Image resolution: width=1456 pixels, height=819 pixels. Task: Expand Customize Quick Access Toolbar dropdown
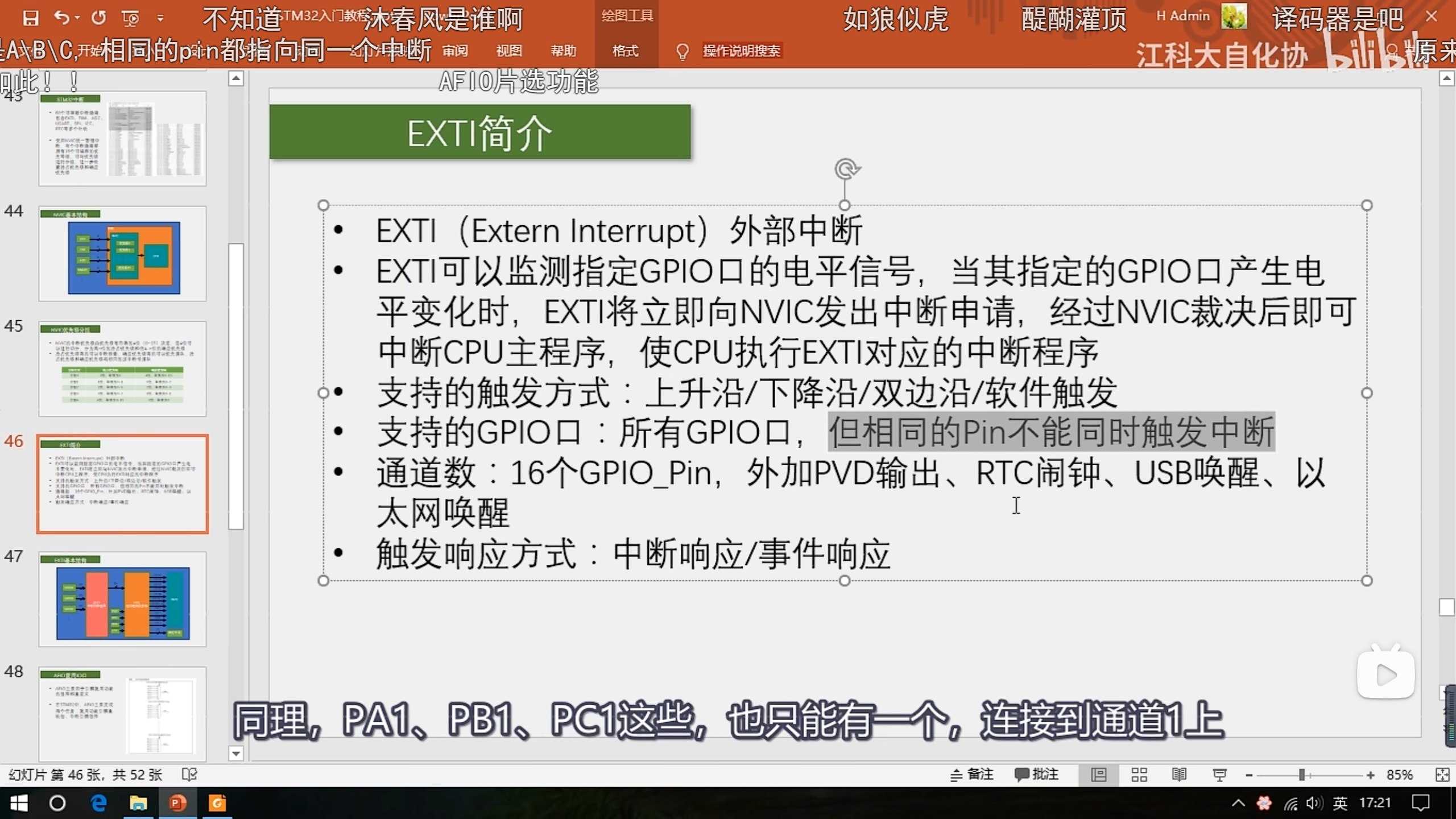[160, 19]
